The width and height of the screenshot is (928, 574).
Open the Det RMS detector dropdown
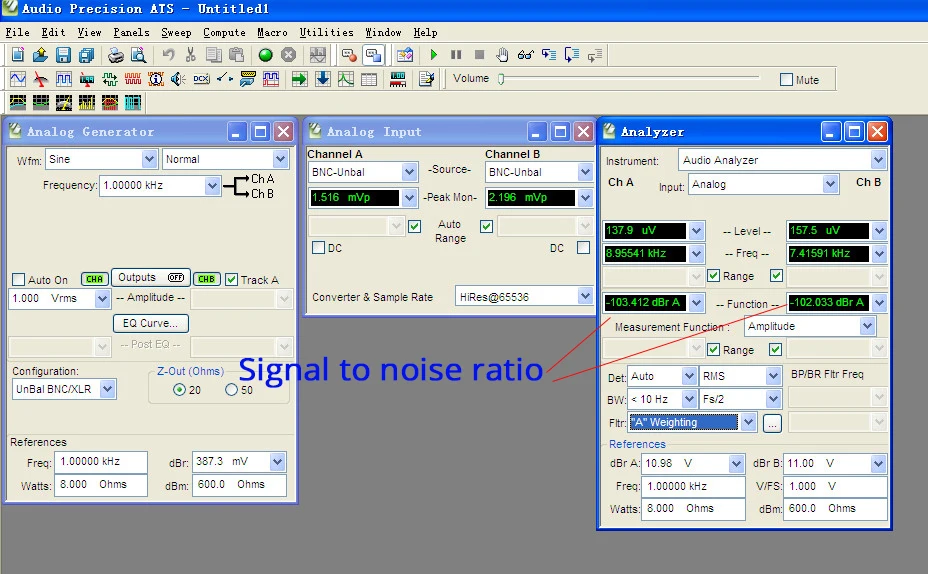coord(773,376)
